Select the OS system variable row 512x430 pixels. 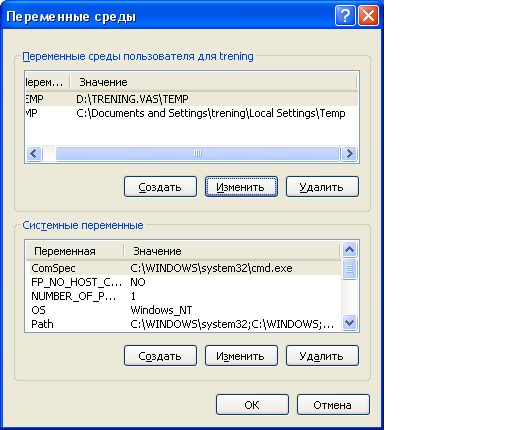click(x=184, y=310)
